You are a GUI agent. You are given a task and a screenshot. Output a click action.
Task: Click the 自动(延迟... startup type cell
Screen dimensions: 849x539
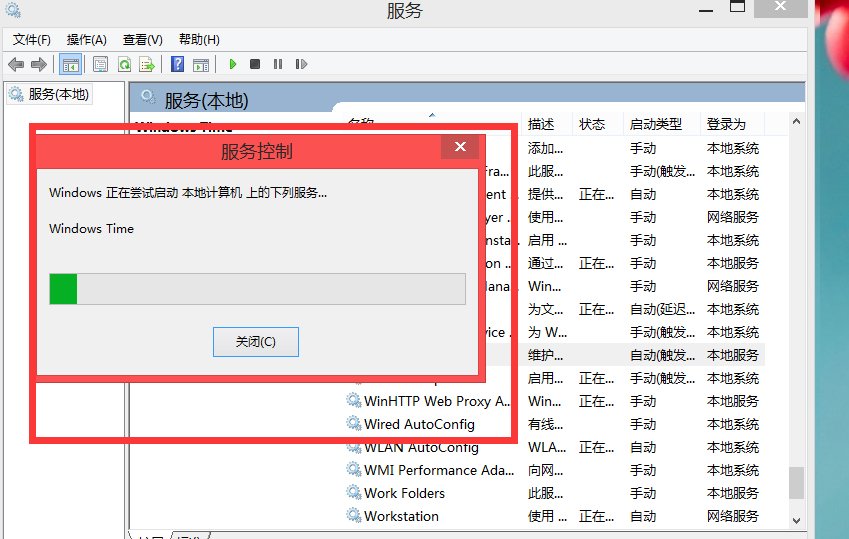(x=662, y=309)
